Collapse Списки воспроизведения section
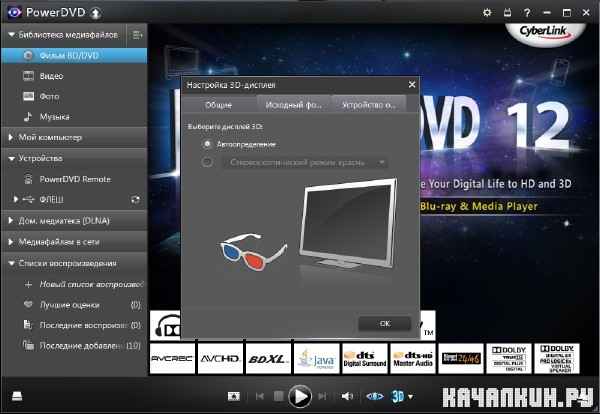This screenshot has width=600, height=414. tap(11, 263)
